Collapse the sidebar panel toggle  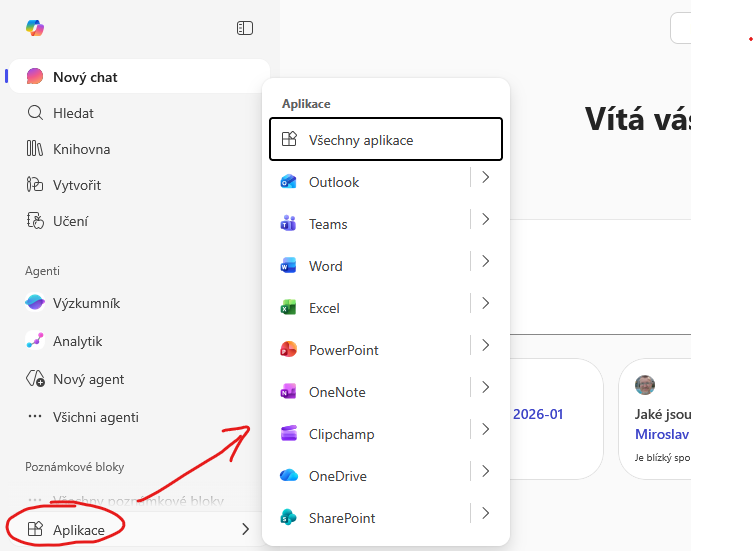(x=245, y=28)
